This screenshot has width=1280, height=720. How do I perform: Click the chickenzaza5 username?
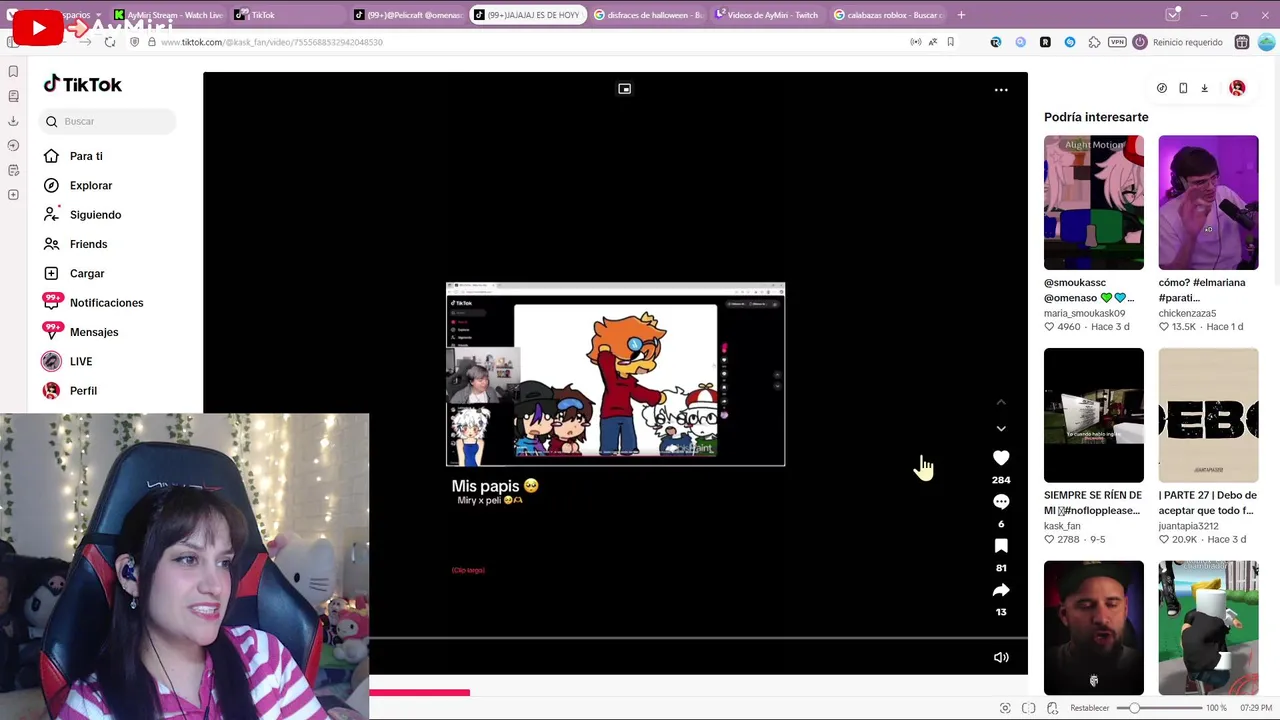click(1187, 313)
